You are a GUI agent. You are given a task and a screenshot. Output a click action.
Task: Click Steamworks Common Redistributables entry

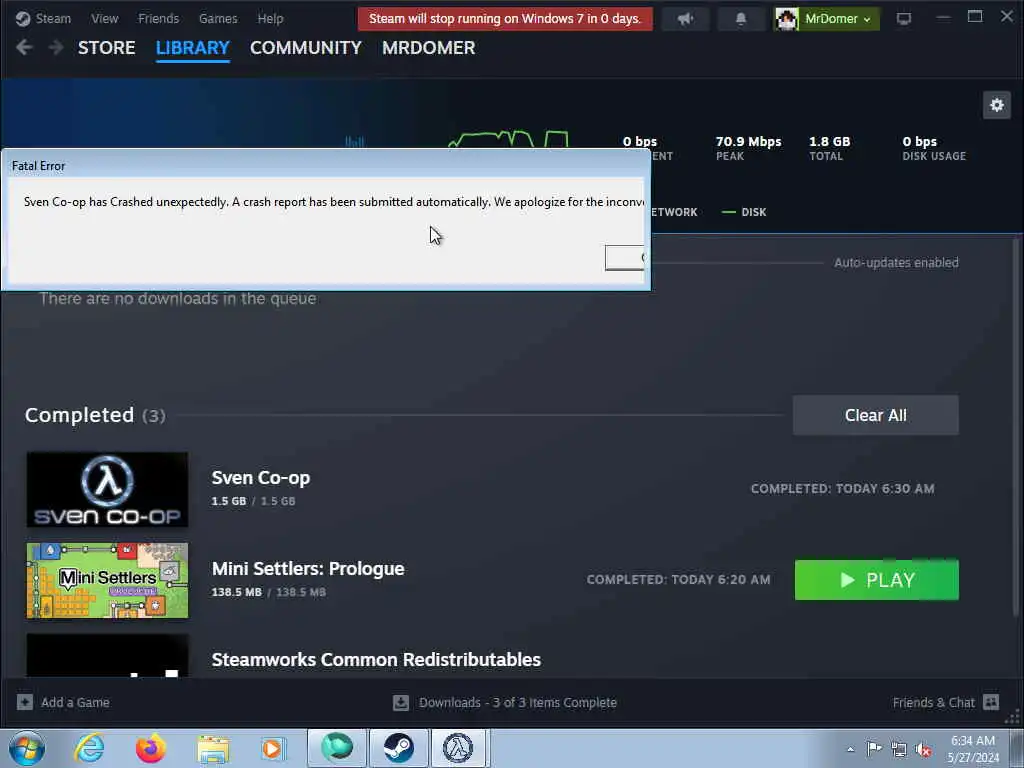[376, 660]
